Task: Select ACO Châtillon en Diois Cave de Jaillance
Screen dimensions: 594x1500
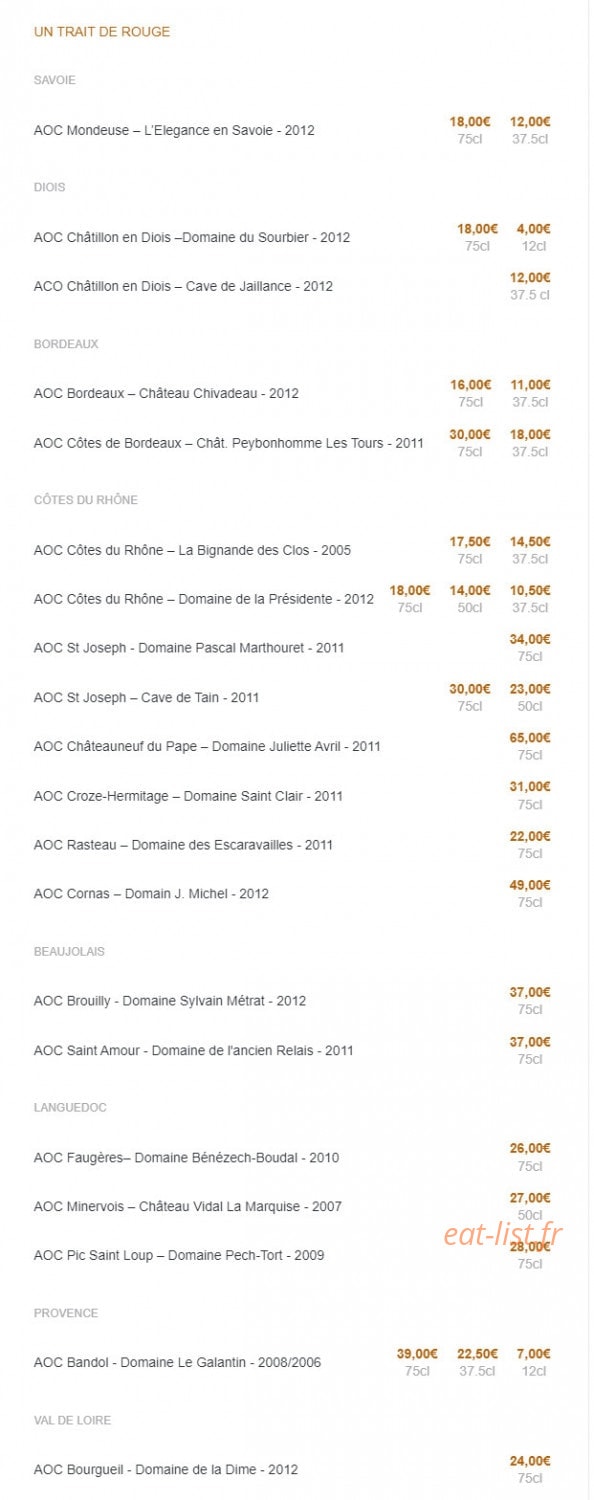Action: tap(183, 286)
